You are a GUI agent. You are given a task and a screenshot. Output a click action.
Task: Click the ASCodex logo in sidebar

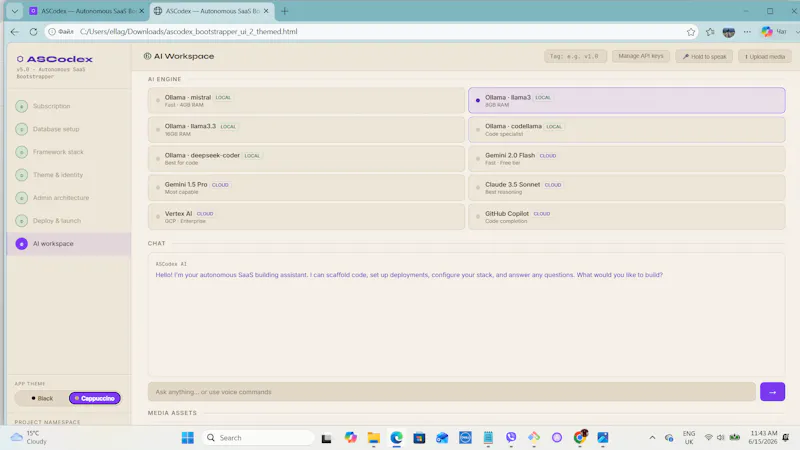(x=54, y=59)
